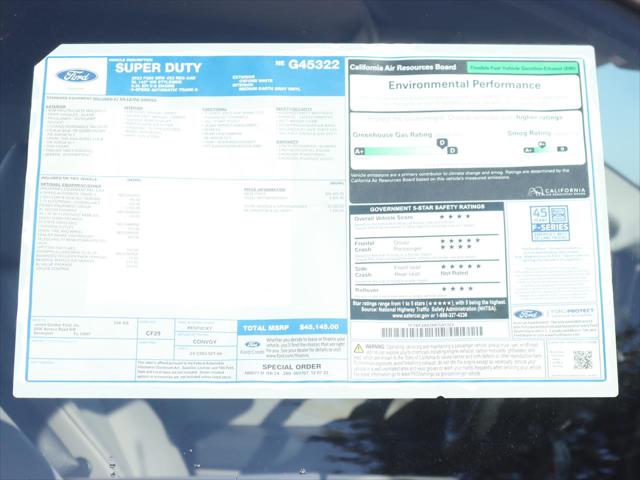
Task: Click the QR code
Action: pyautogui.click(x=582, y=360)
